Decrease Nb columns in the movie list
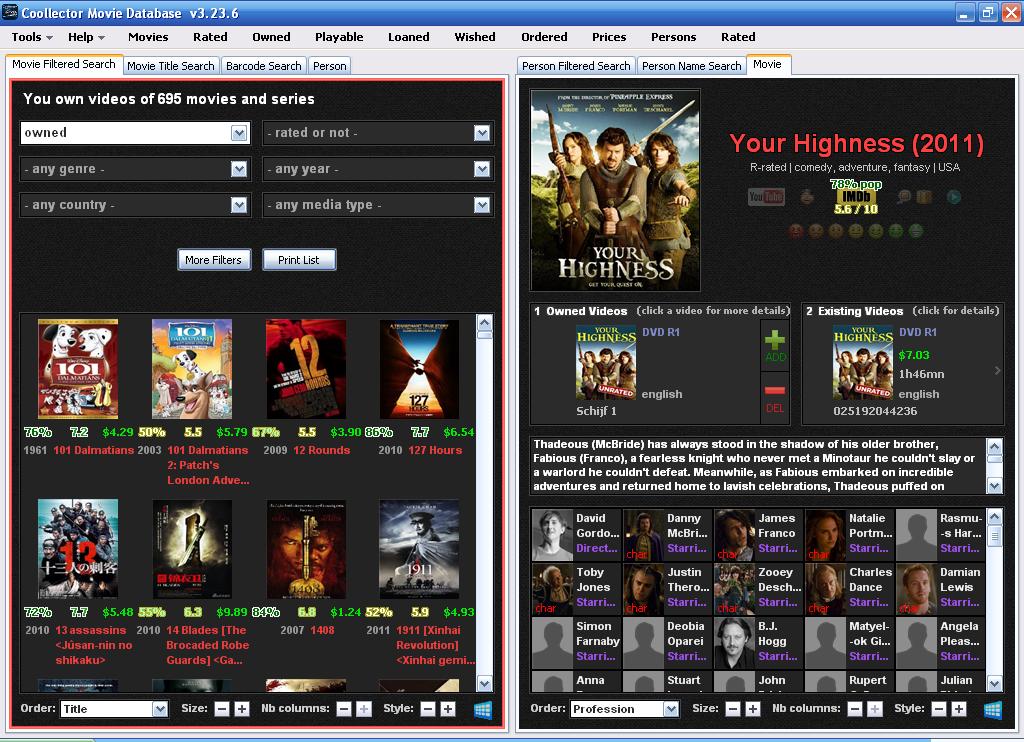 click(x=344, y=709)
